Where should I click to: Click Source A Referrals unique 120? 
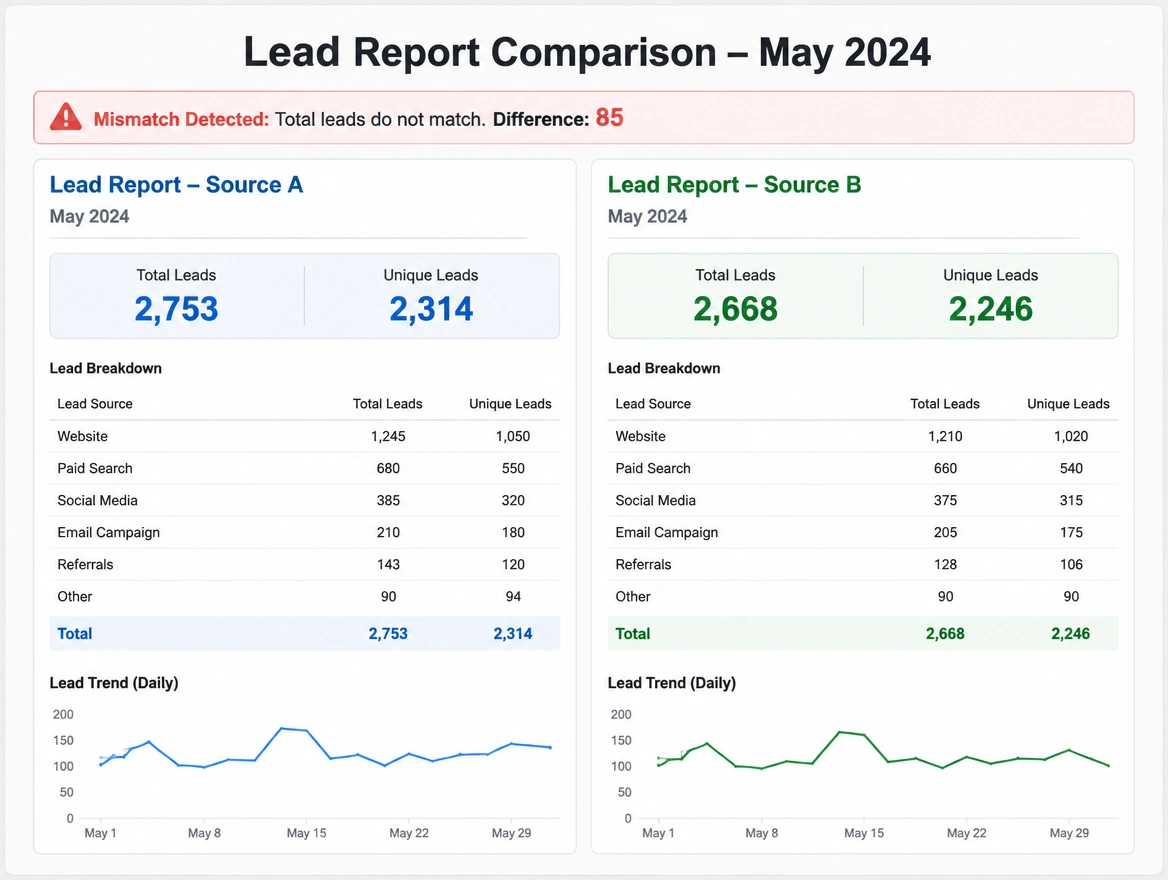pos(513,564)
